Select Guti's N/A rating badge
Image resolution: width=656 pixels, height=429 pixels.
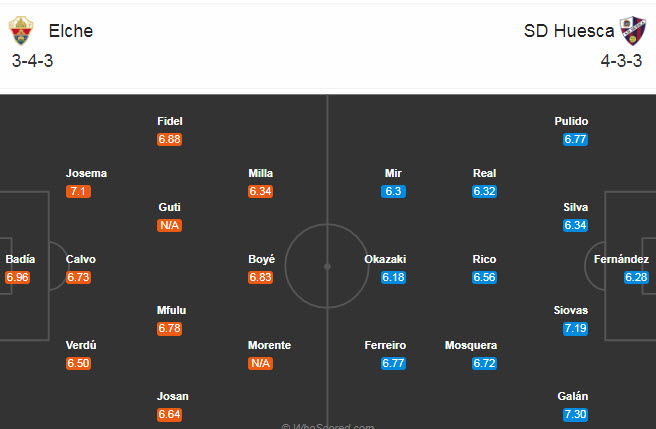tap(169, 225)
